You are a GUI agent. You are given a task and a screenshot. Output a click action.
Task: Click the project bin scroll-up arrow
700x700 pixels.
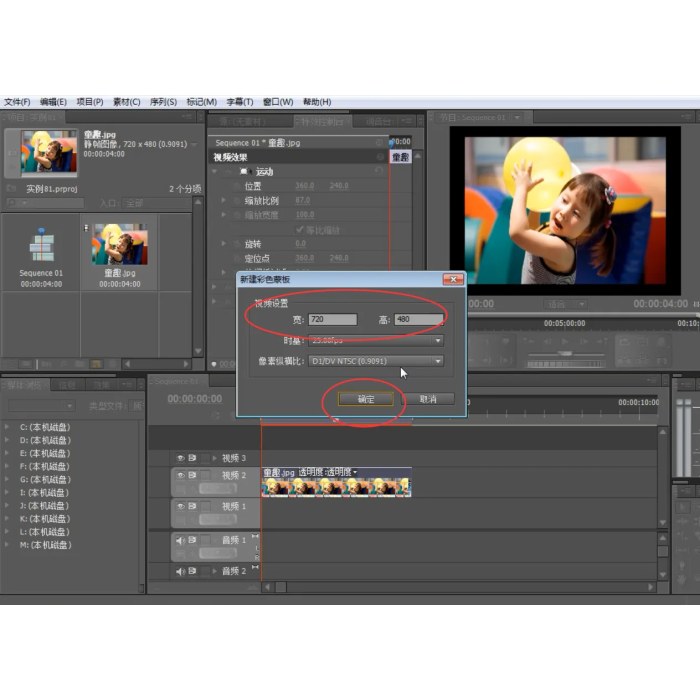point(198,202)
